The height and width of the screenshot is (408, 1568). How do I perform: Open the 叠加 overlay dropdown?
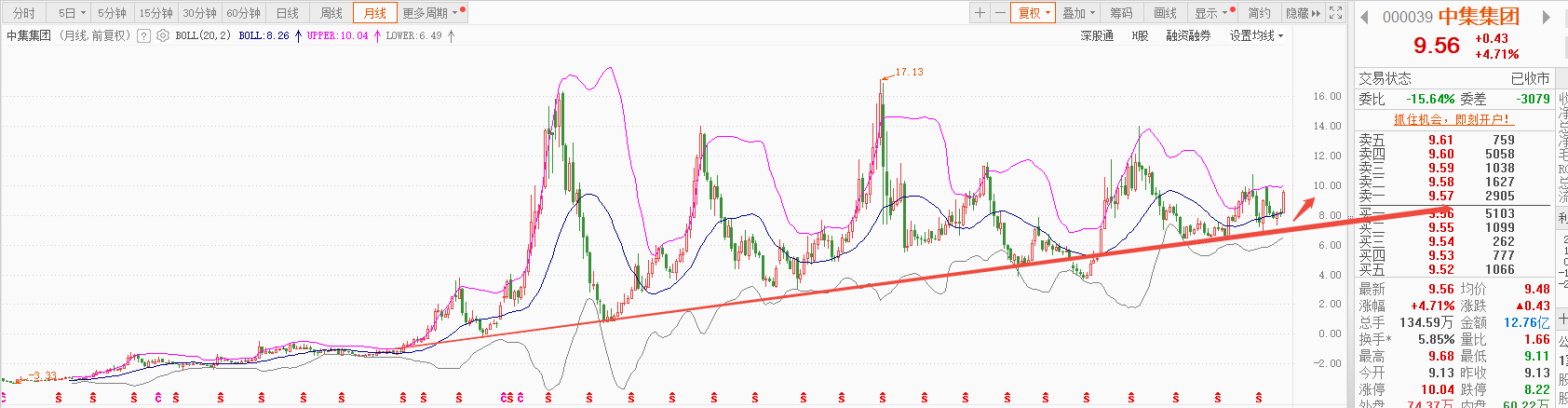pos(1078,13)
